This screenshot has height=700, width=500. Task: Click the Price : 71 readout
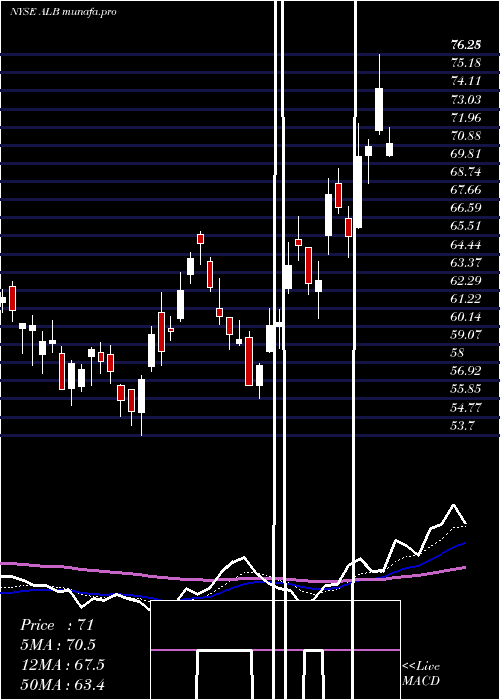(x=57, y=625)
